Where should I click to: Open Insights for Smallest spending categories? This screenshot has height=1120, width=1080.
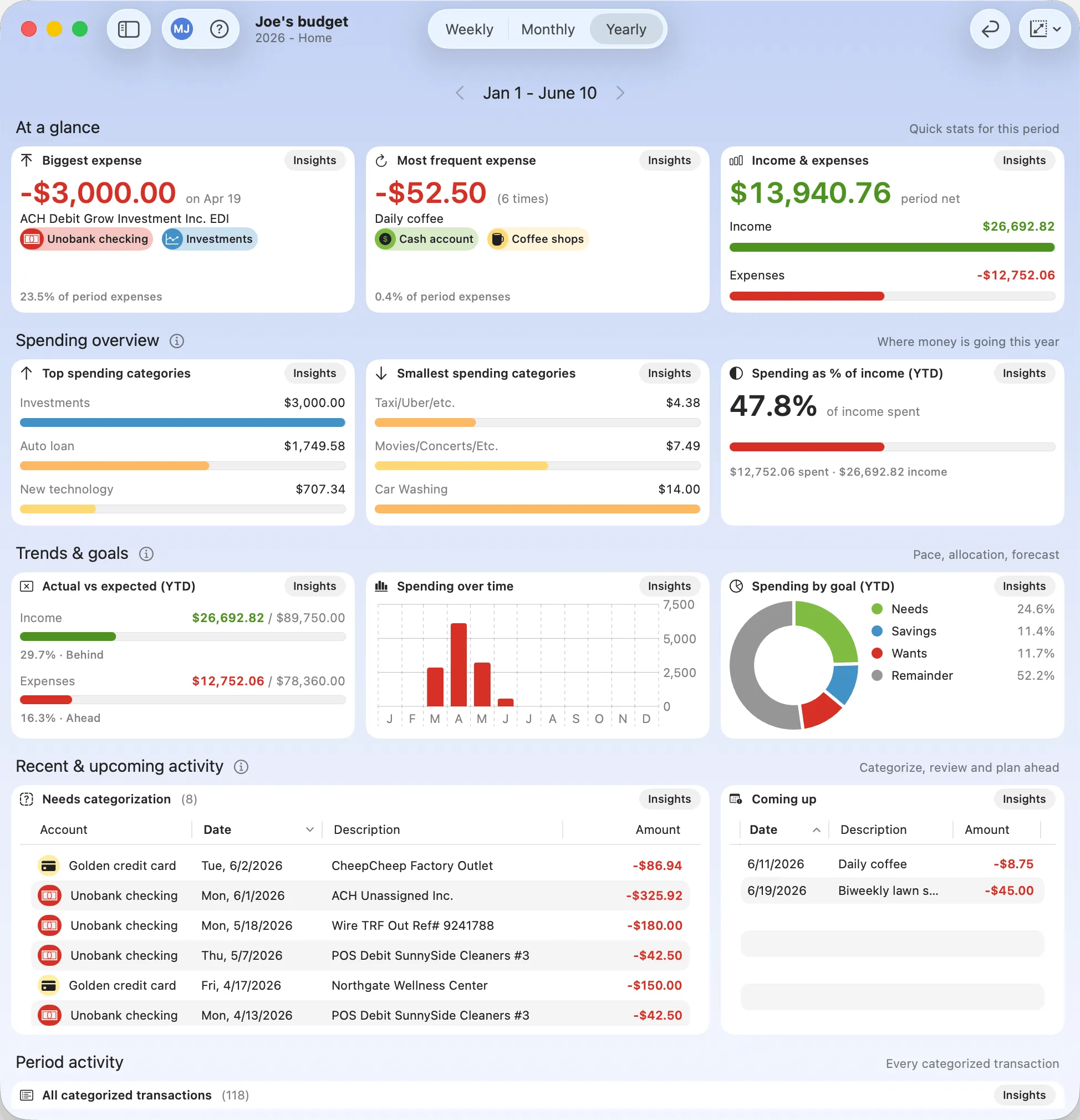pyautogui.click(x=669, y=374)
